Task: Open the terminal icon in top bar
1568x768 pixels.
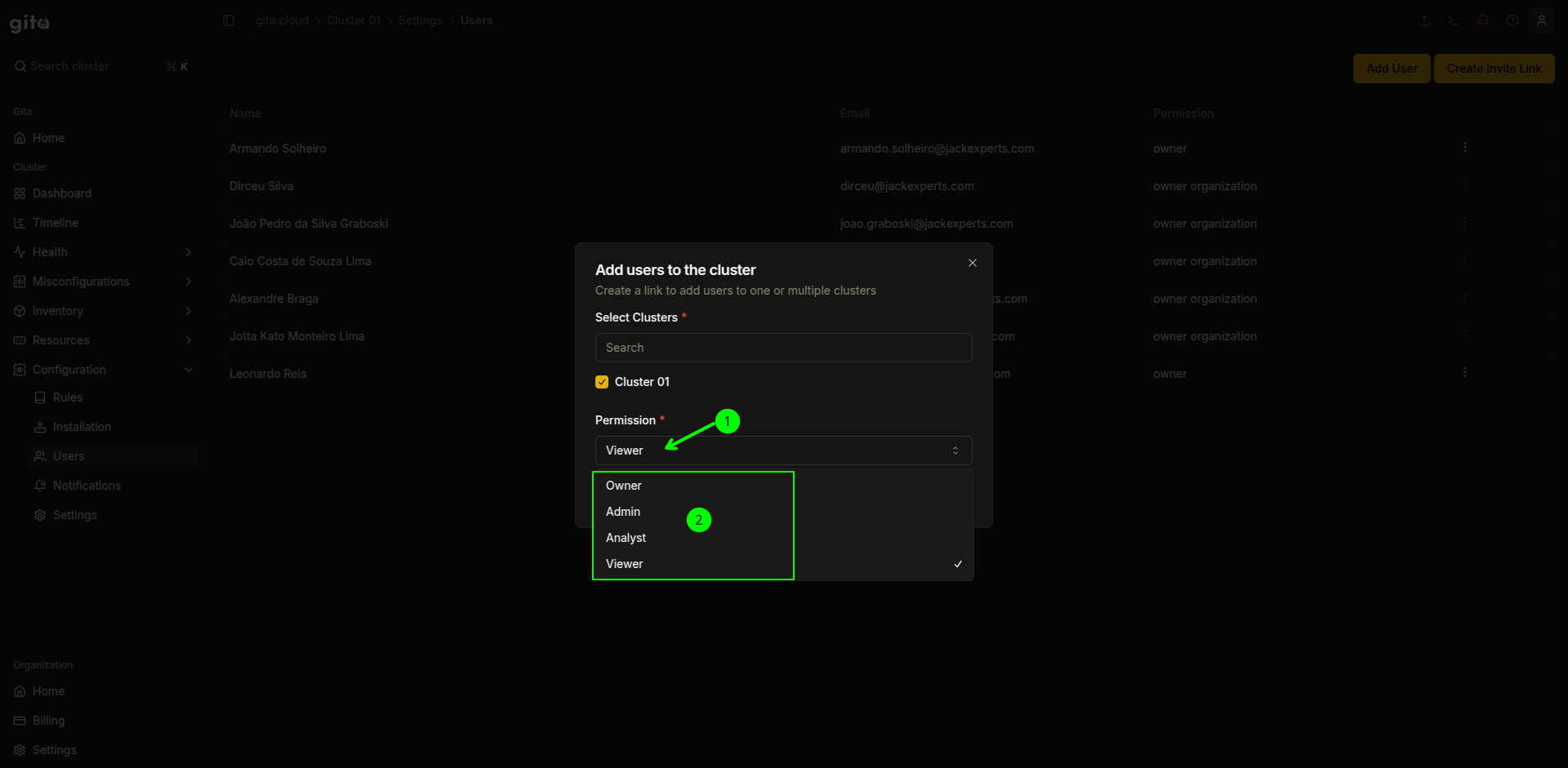Action: click(1454, 20)
